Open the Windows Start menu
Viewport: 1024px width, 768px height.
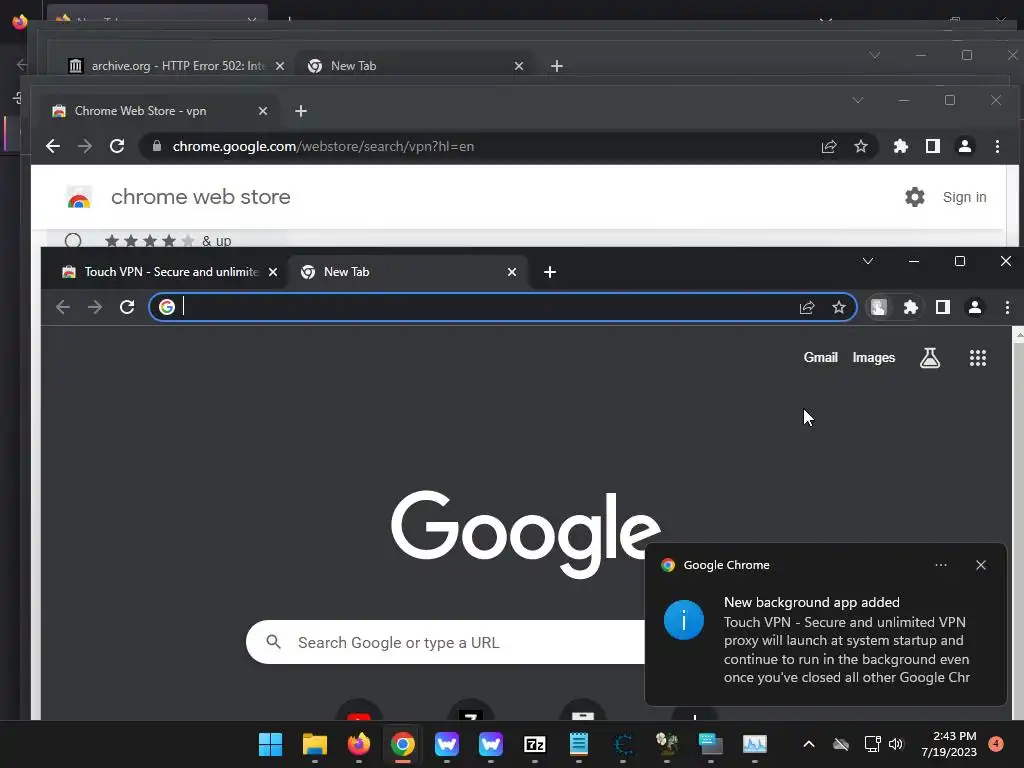[x=270, y=744]
